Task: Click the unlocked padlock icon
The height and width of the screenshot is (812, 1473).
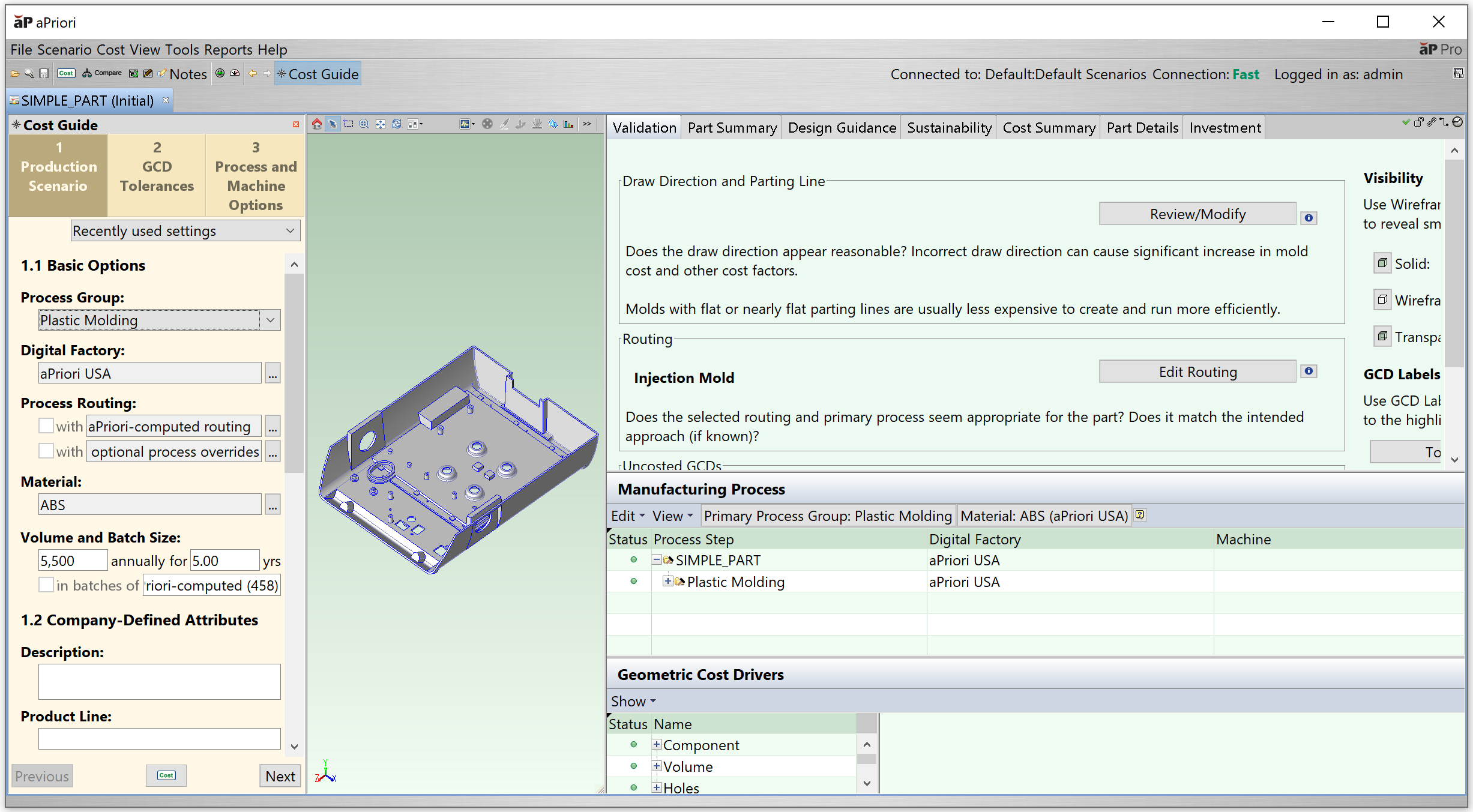Action: point(1418,122)
